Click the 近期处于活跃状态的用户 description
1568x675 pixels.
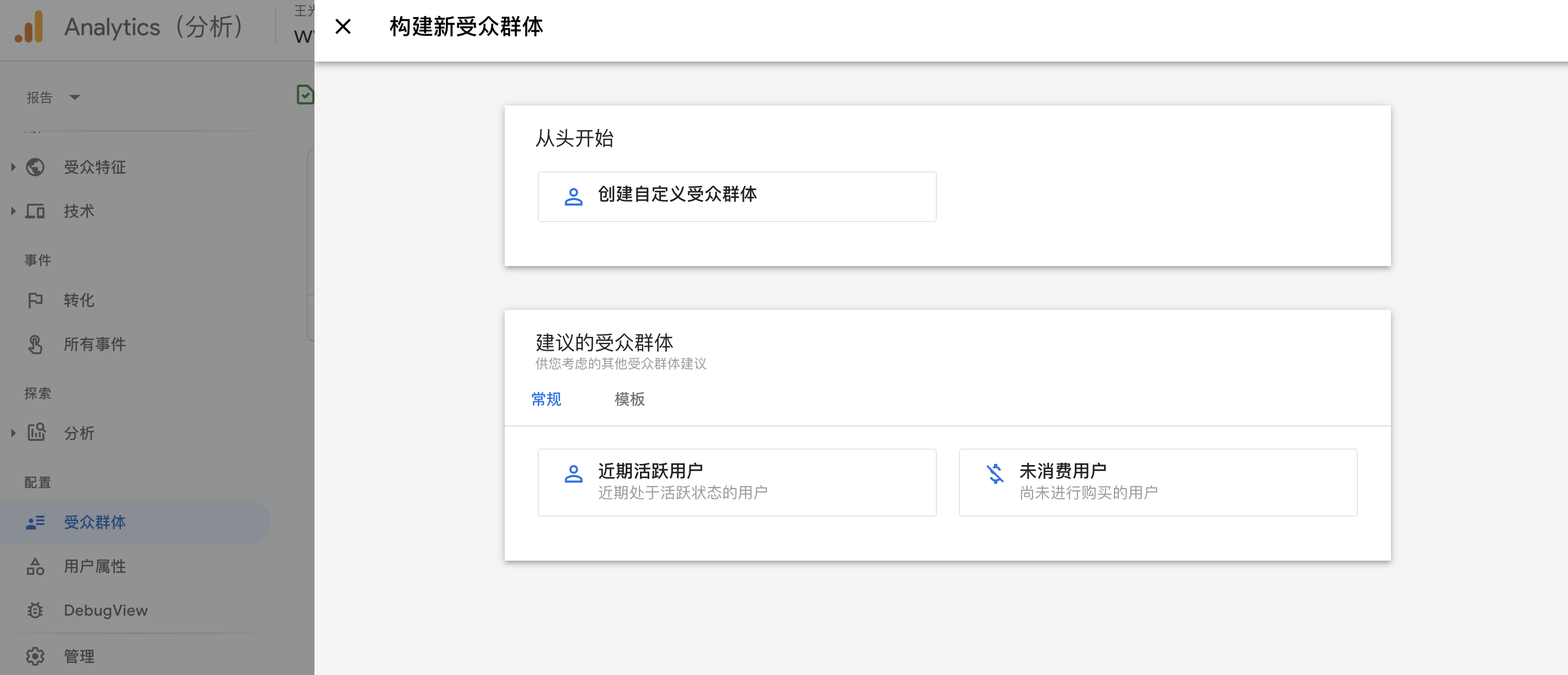tap(682, 493)
